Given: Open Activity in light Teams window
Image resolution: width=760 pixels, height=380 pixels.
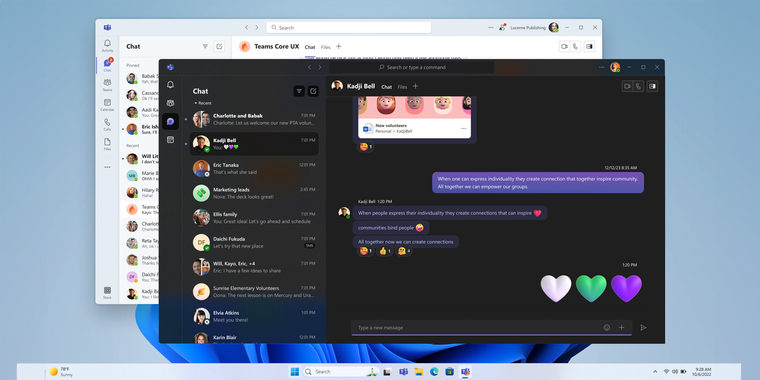Looking at the screenshot, I should pyautogui.click(x=107, y=46).
